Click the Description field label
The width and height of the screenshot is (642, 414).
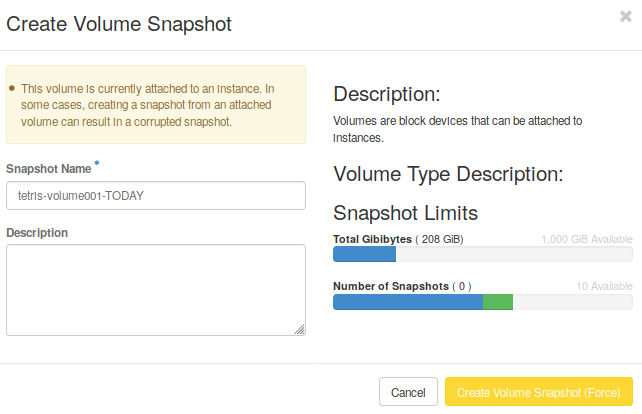point(37,232)
